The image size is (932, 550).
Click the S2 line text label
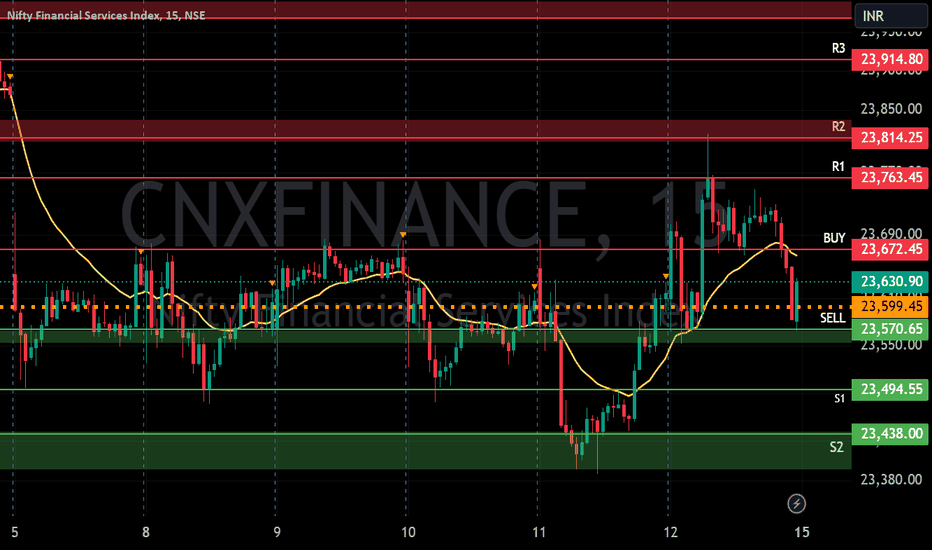[836, 447]
